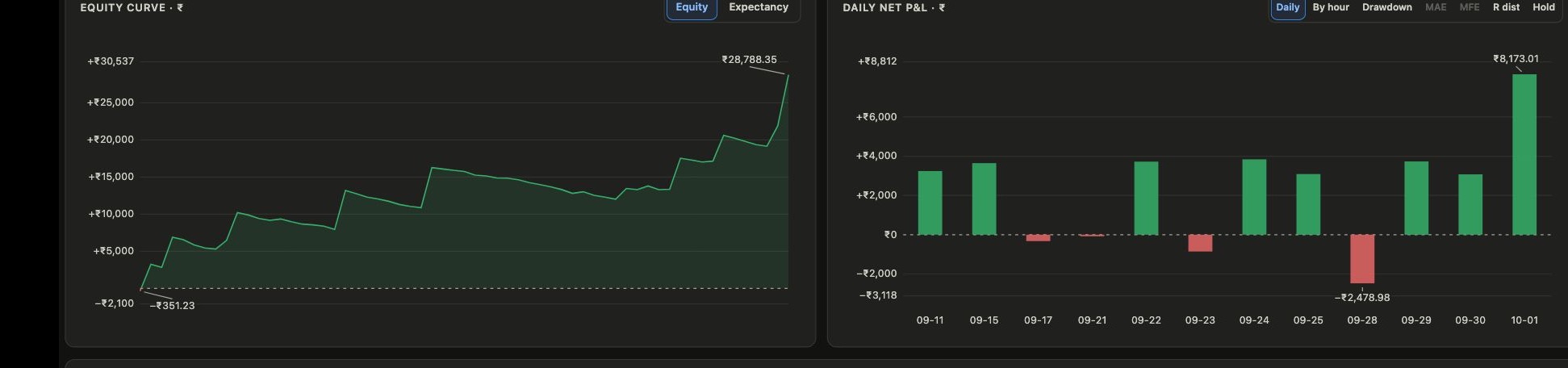This screenshot has width=1568, height=368.
Task: Click the 09-23 red bar
Action: click(x=1200, y=243)
